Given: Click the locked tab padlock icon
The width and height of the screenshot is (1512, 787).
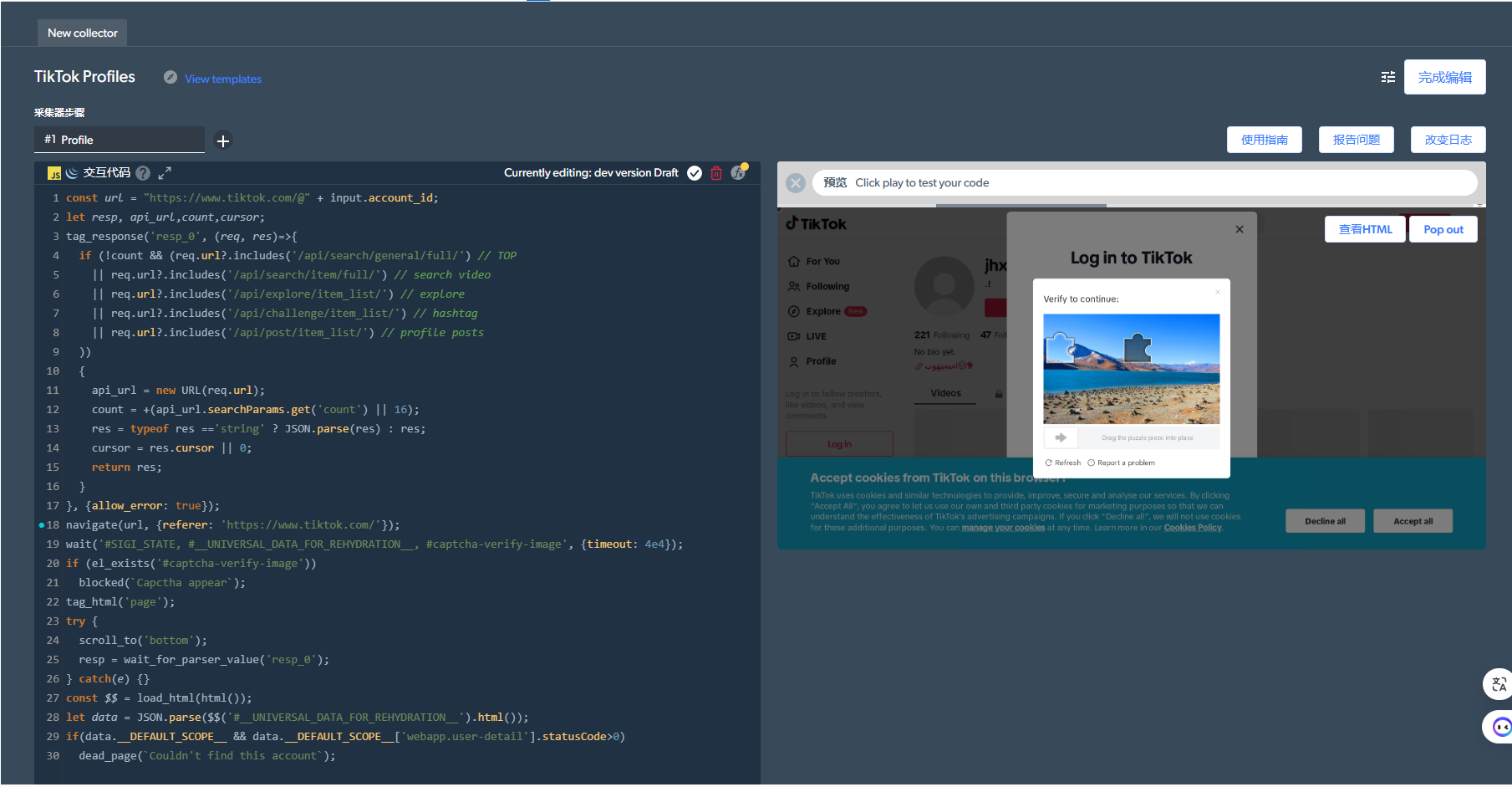Looking at the screenshot, I should point(999,394).
